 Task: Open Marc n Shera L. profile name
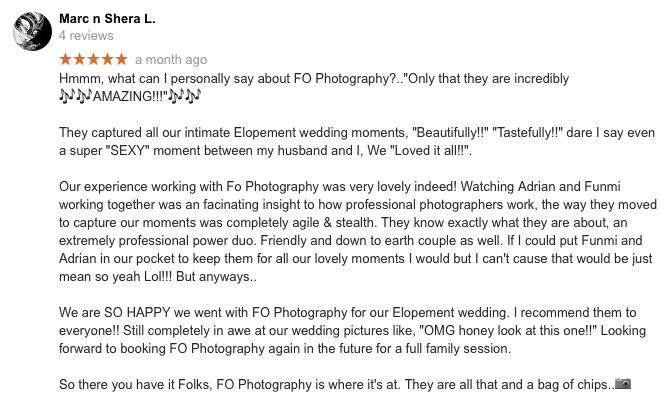pyautogui.click(x=106, y=19)
